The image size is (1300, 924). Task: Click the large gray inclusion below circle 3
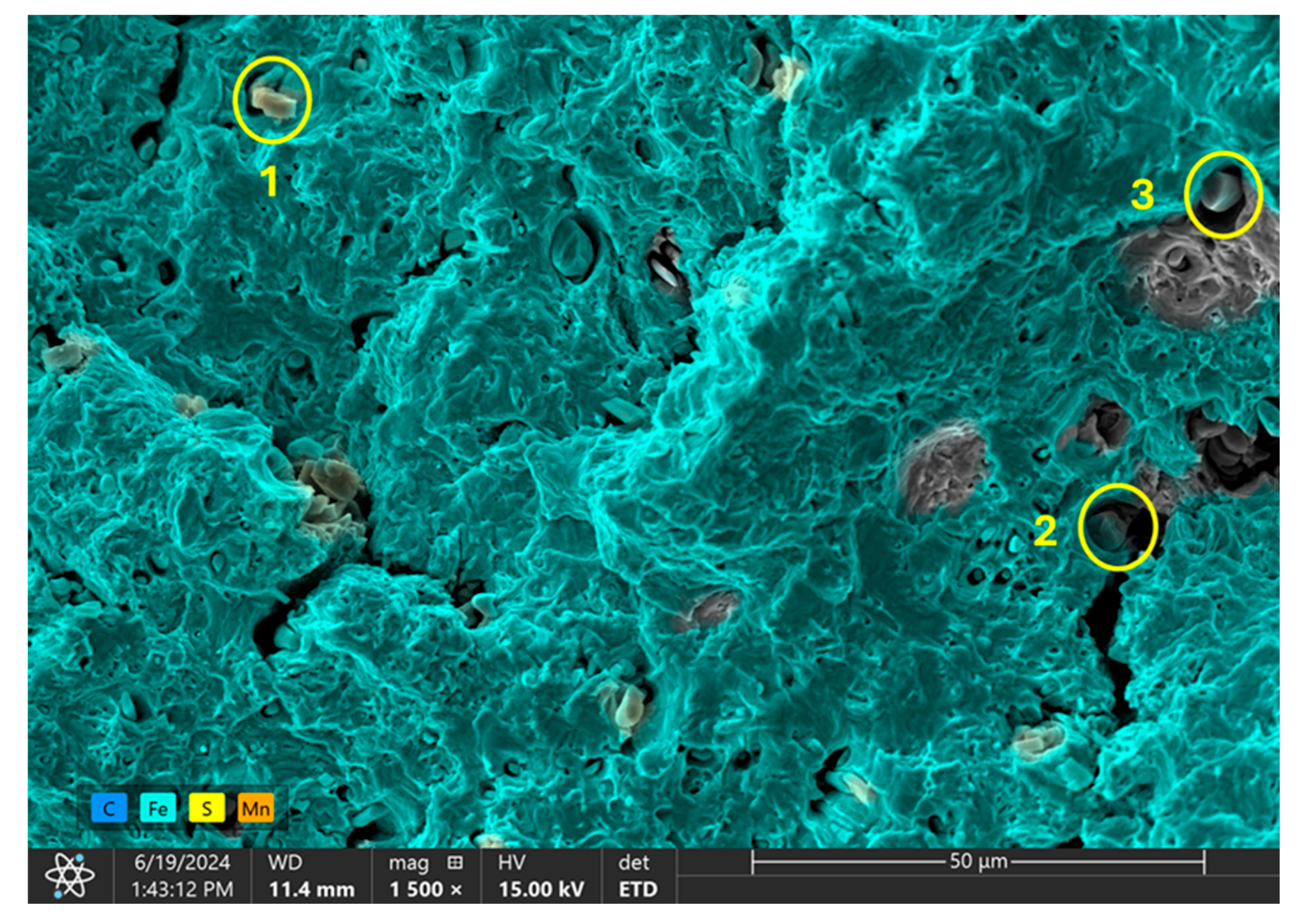(1195, 279)
